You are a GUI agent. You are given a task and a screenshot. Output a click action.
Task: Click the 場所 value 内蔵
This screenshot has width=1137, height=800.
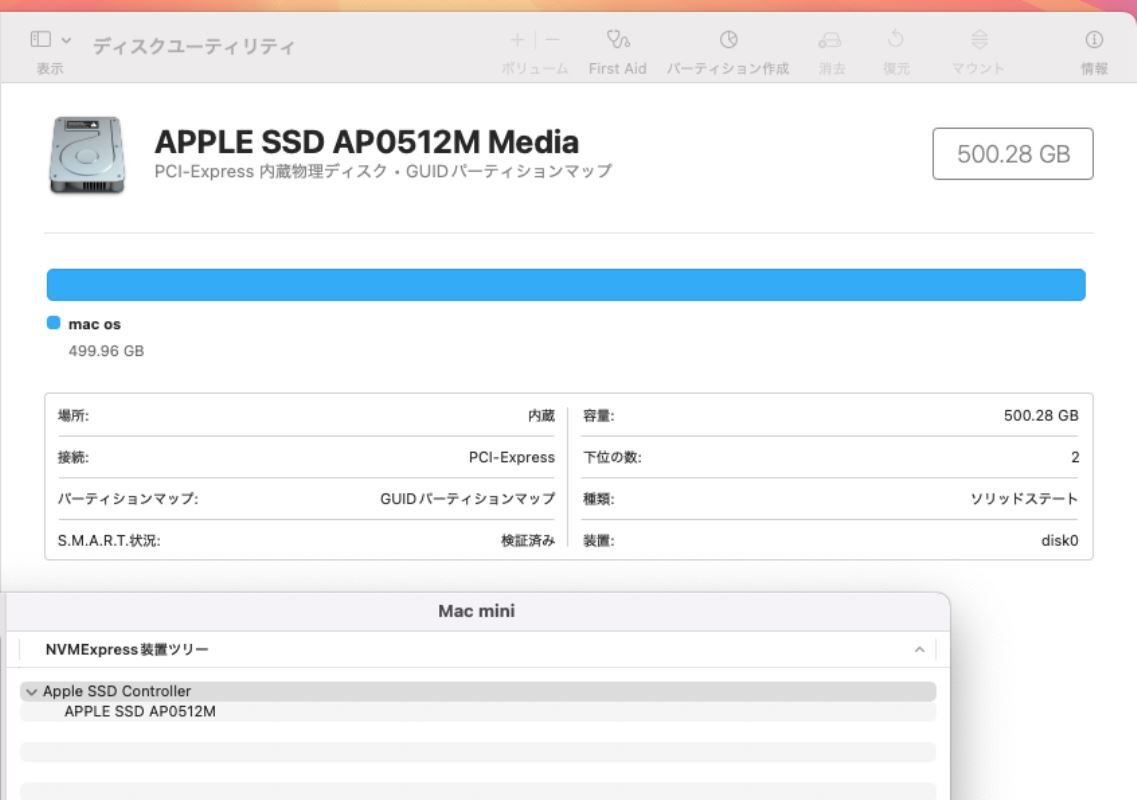[541, 416]
